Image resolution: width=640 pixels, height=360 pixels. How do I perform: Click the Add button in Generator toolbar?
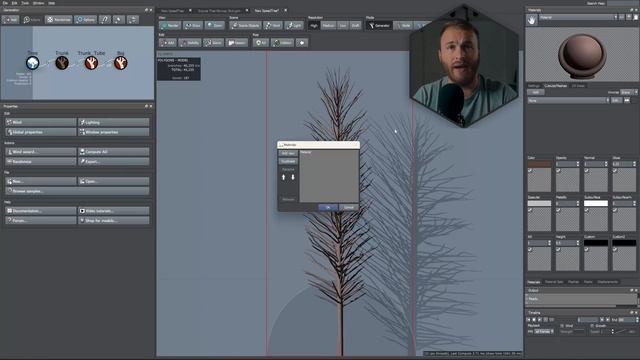coord(10,20)
